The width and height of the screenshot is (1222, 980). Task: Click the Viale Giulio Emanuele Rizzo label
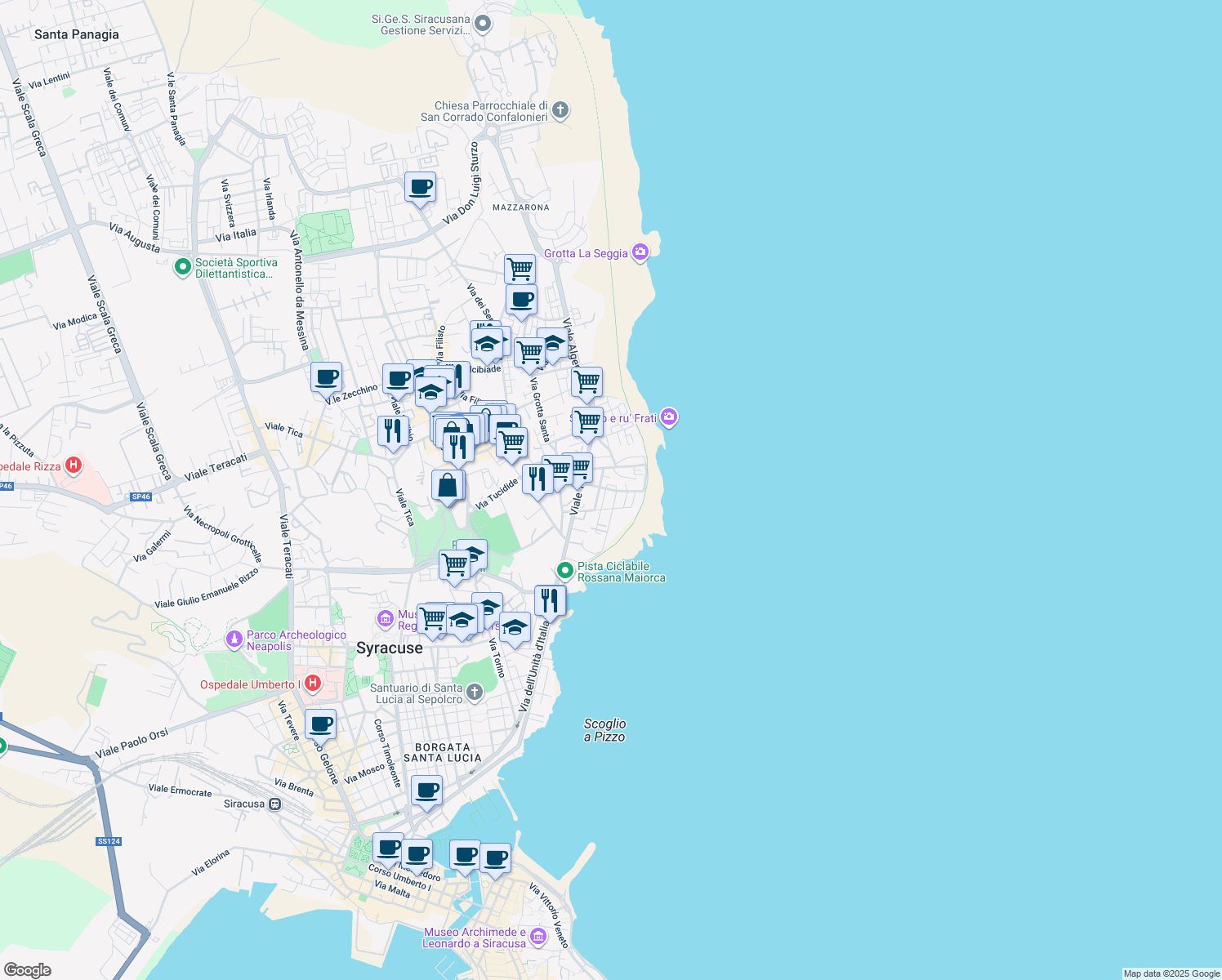coord(207,588)
